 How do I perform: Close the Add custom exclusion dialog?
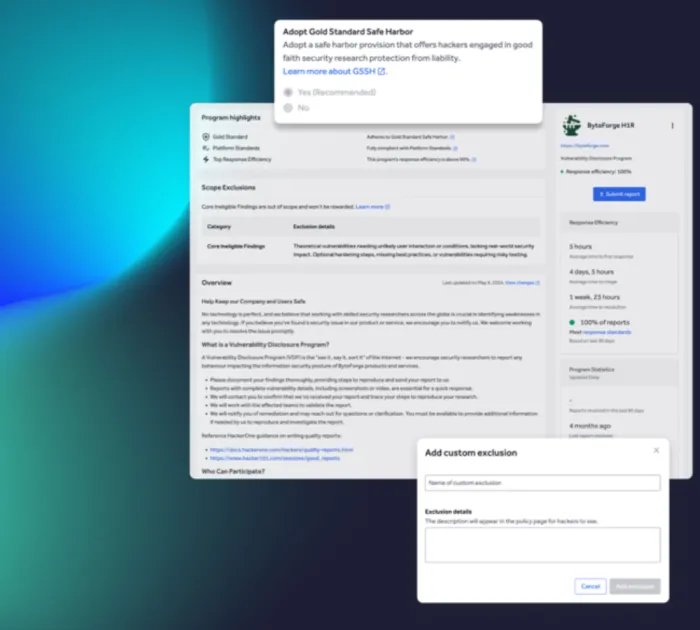pyautogui.click(x=656, y=450)
